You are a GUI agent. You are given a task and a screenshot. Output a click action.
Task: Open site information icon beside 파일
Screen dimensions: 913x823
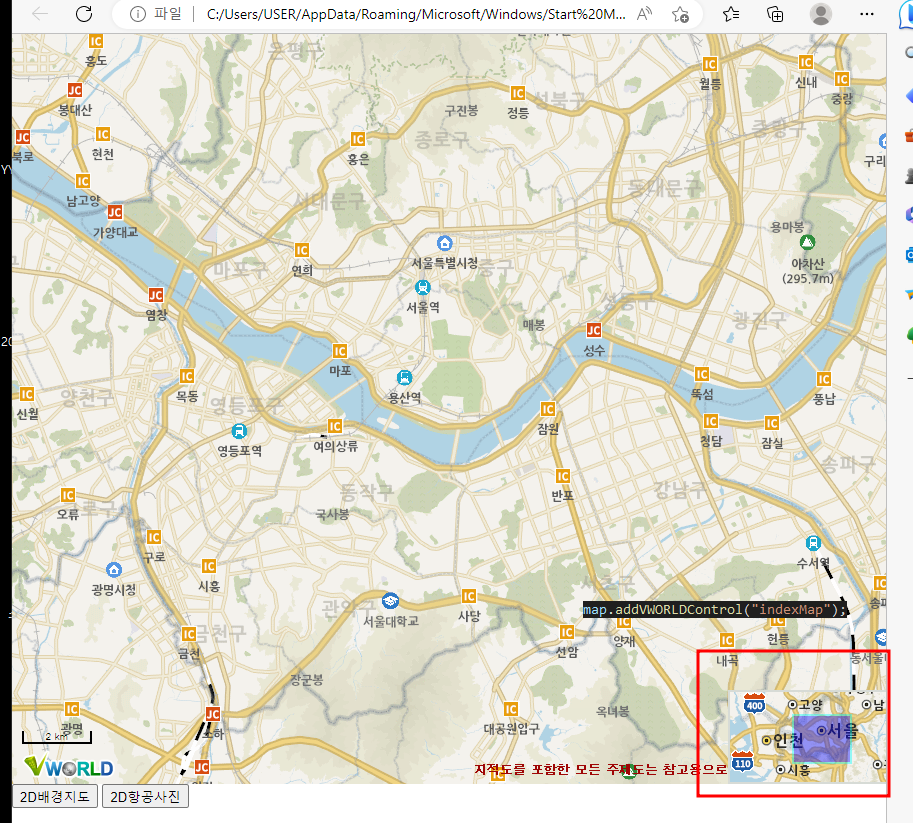(138, 14)
